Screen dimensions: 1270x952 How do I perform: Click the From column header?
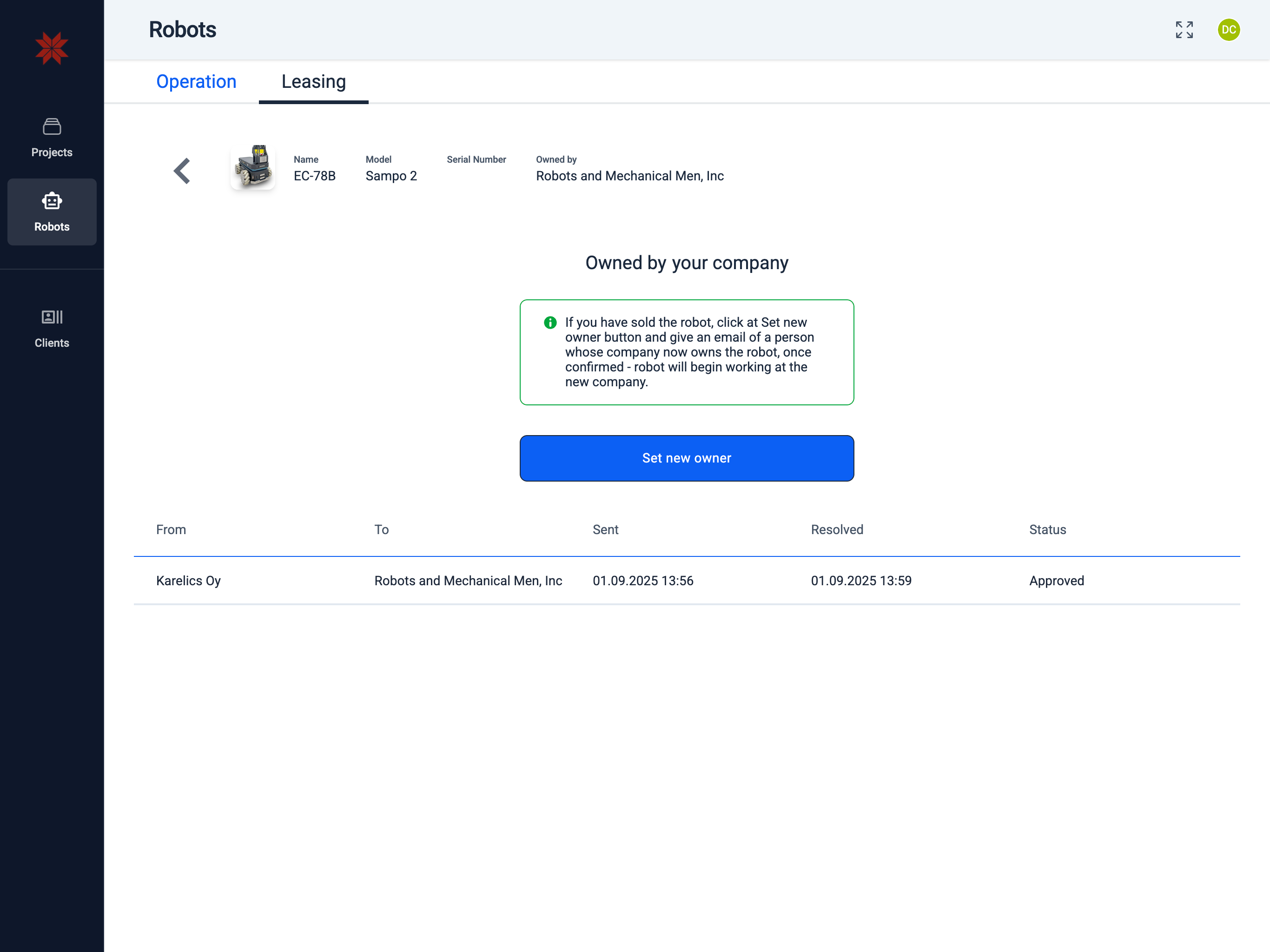pos(171,529)
